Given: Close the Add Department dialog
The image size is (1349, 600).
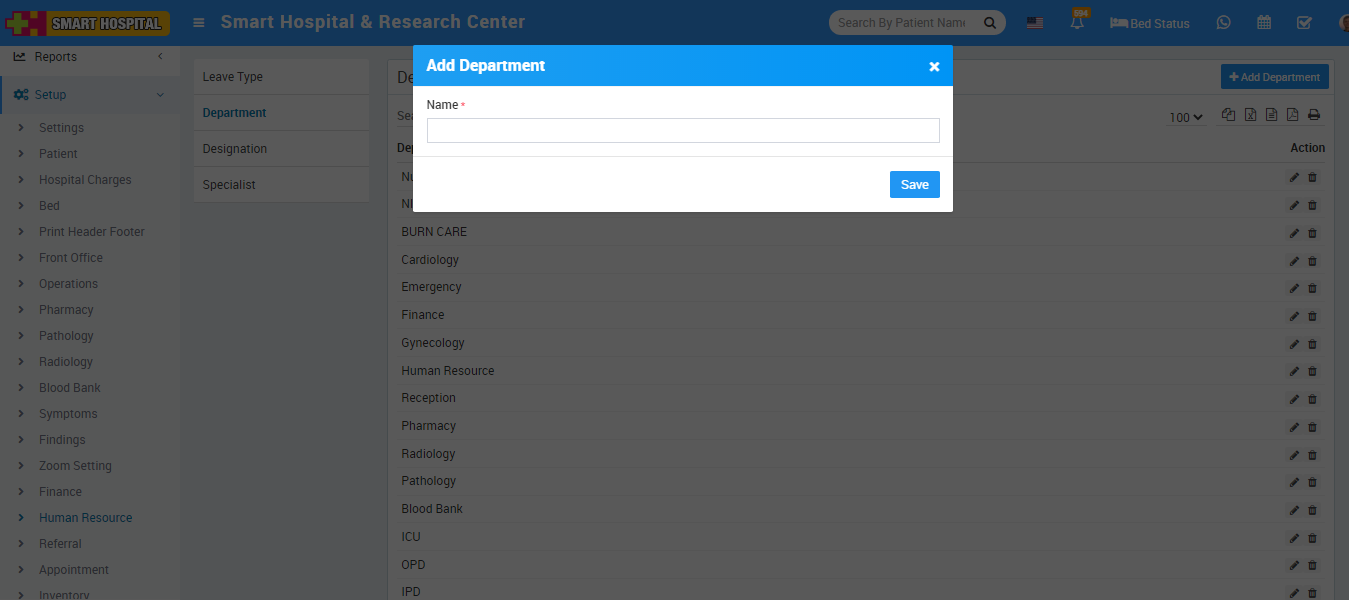Looking at the screenshot, I should tap(934, 66).
